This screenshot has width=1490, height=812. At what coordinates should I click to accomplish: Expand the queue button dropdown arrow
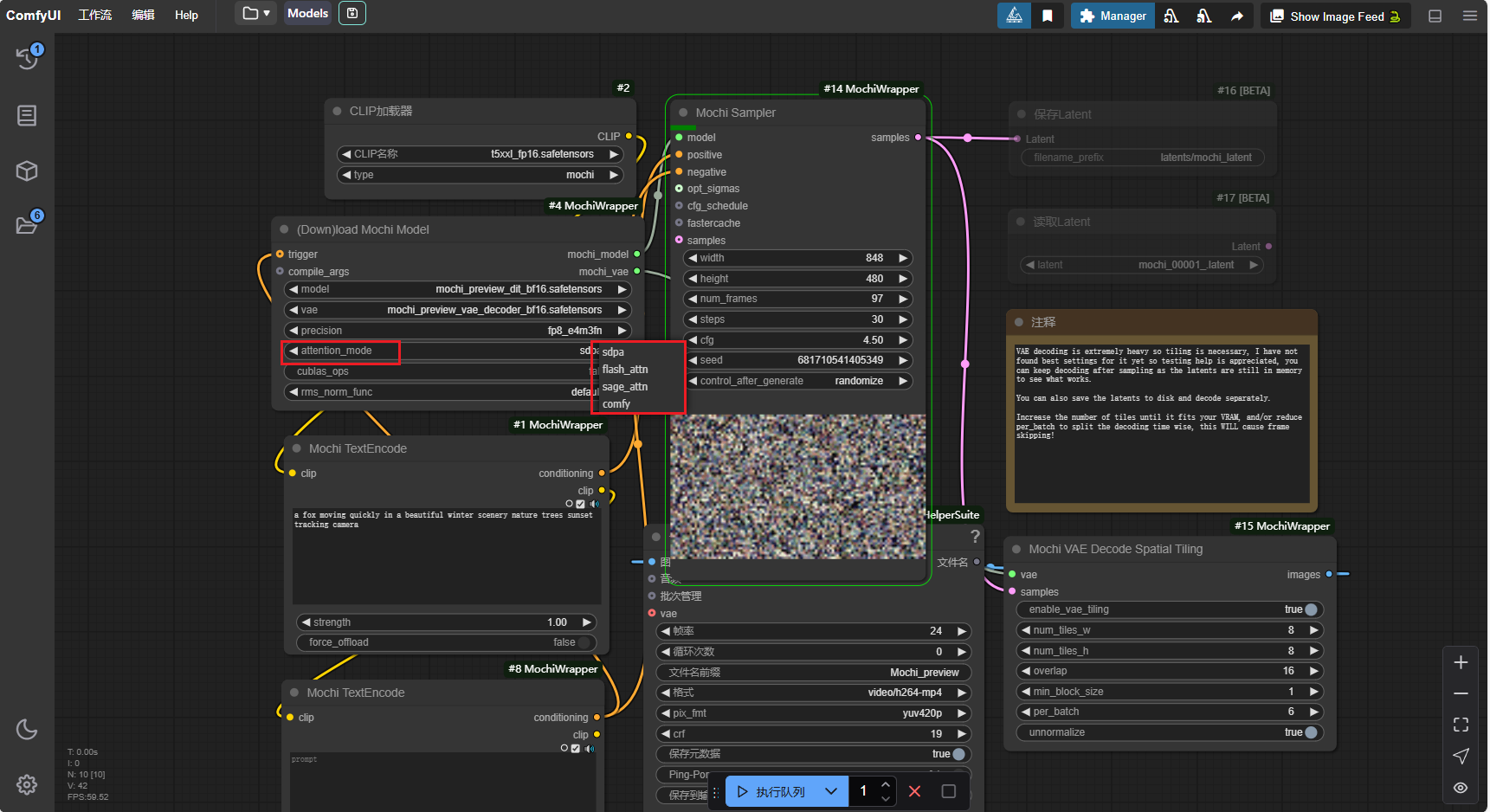tap(831, 791)
